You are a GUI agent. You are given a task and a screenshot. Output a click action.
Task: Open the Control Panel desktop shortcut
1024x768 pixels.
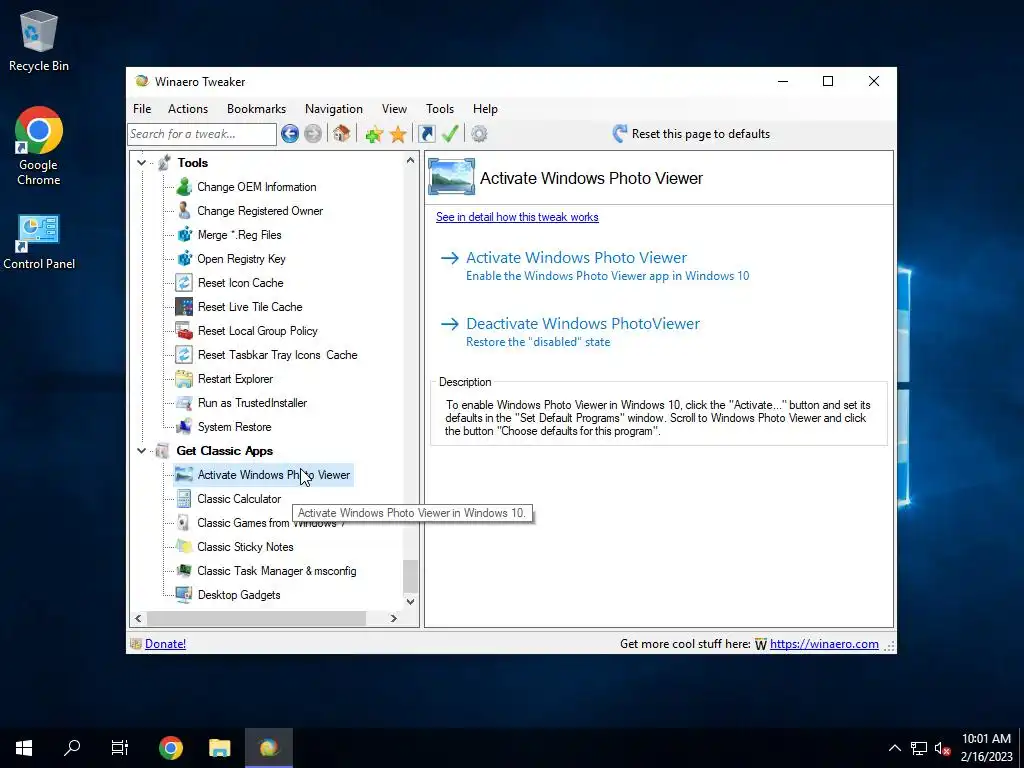coord(39,242)
